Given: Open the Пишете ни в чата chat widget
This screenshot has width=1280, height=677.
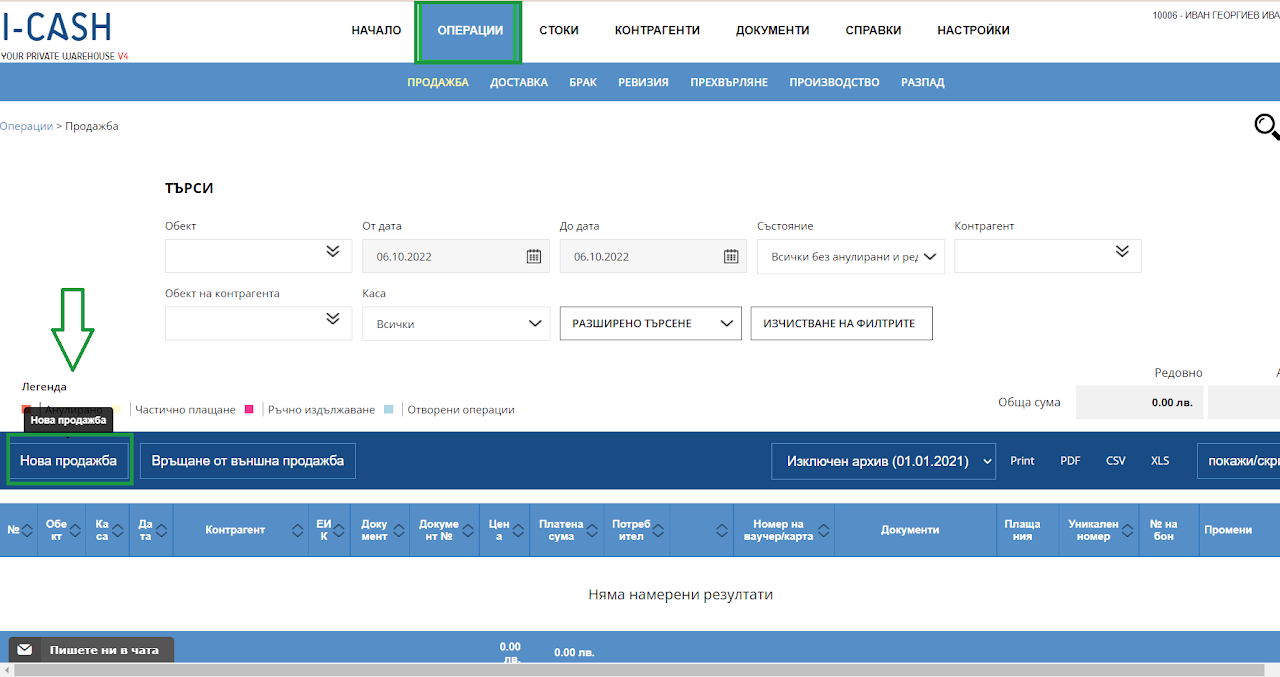Looking at the screenshot, I should 91,650.
